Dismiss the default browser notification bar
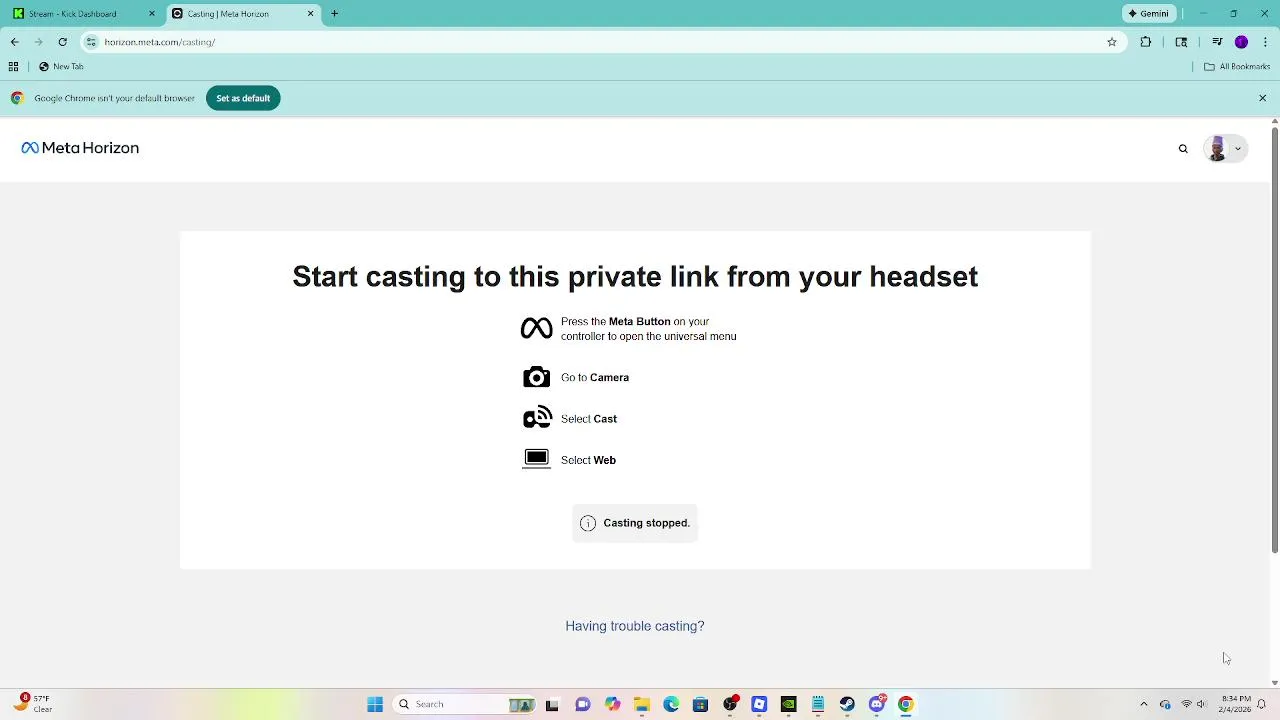Image resolution: width=1280 pixels, height=720 pixels. (x=1262, y=98)
